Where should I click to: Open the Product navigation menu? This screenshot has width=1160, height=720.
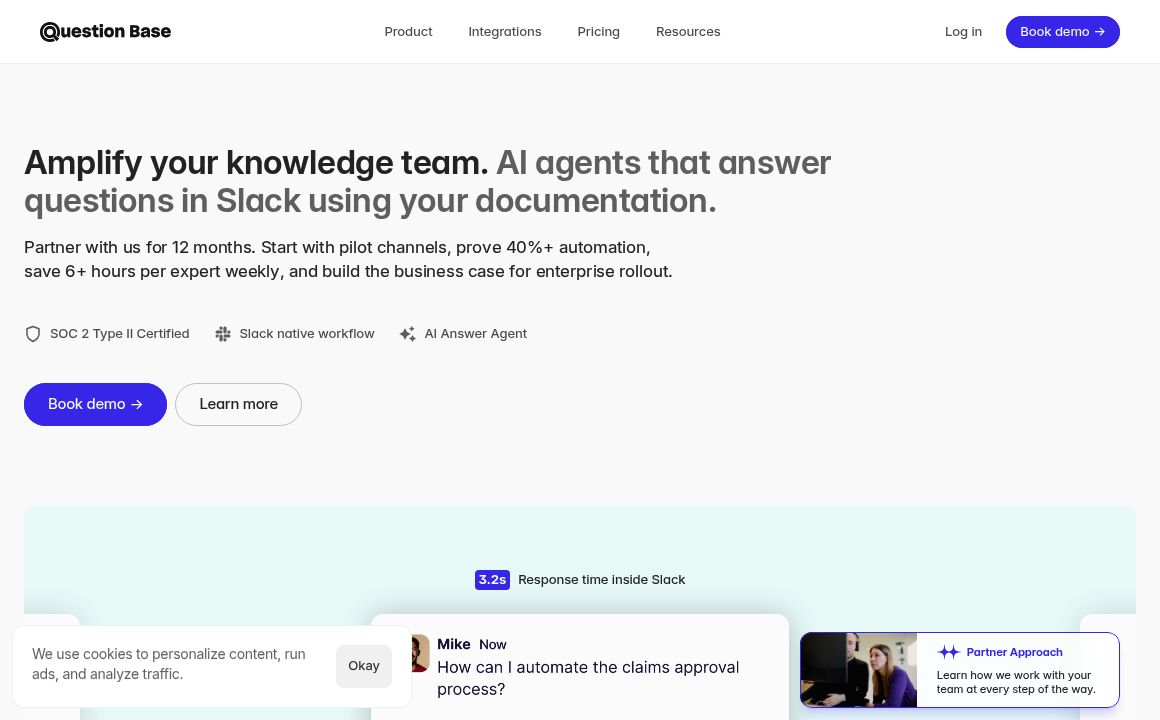[x=408, y=32]
